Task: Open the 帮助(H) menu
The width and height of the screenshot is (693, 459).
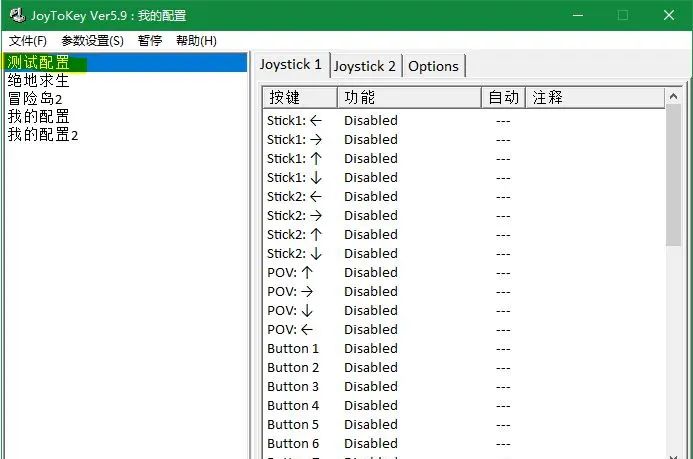Action: point(196,41)
